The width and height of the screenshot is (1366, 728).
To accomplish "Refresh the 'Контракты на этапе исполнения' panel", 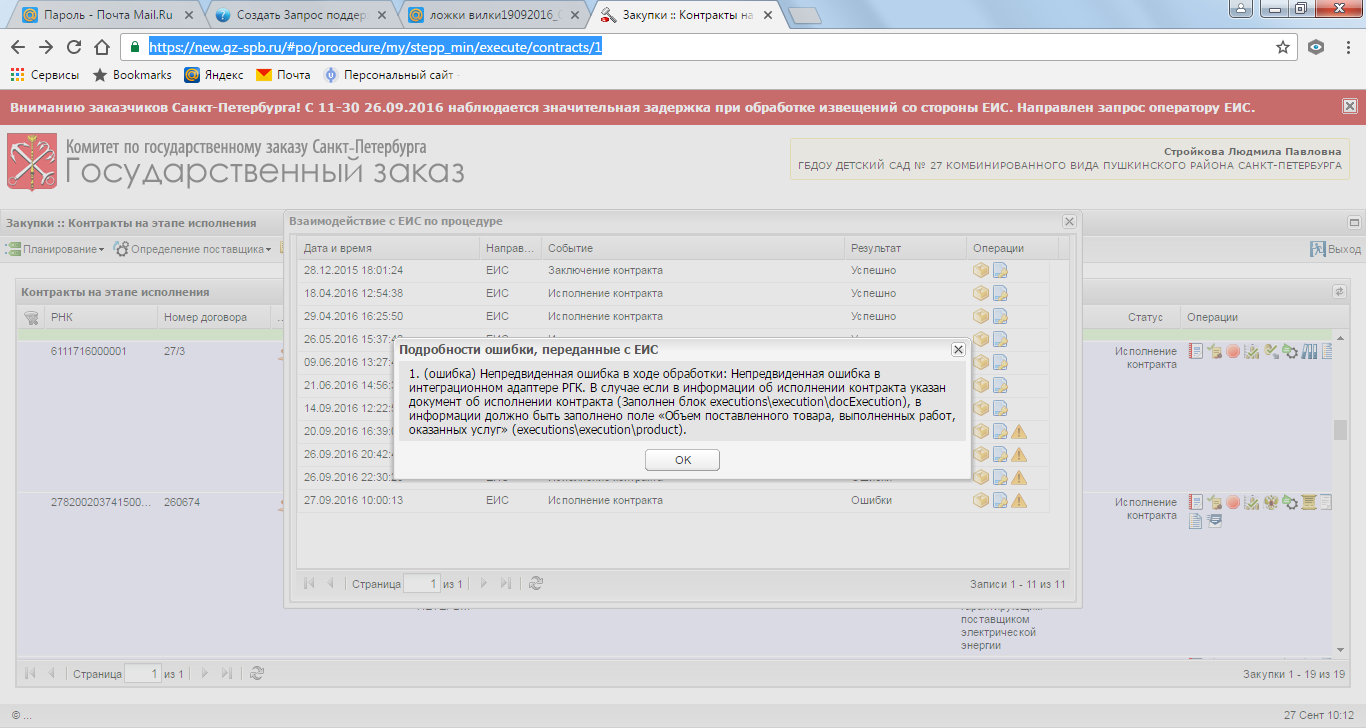I will click(1339, 292).
